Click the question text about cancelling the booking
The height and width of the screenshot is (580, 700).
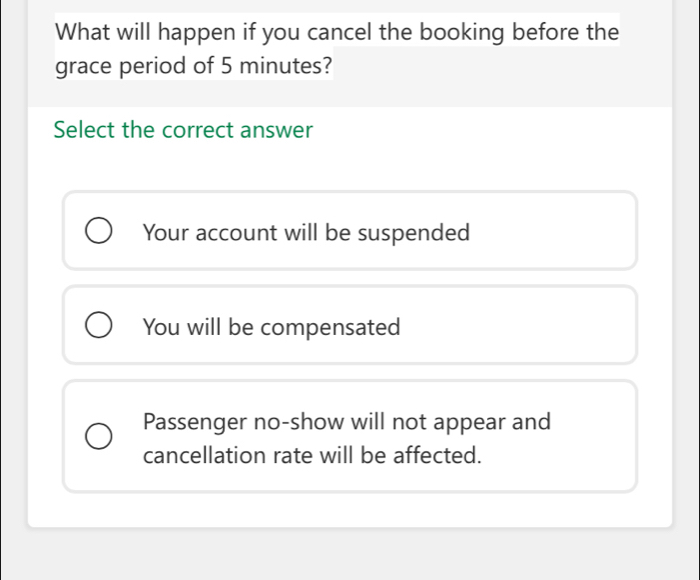[337, 32]
